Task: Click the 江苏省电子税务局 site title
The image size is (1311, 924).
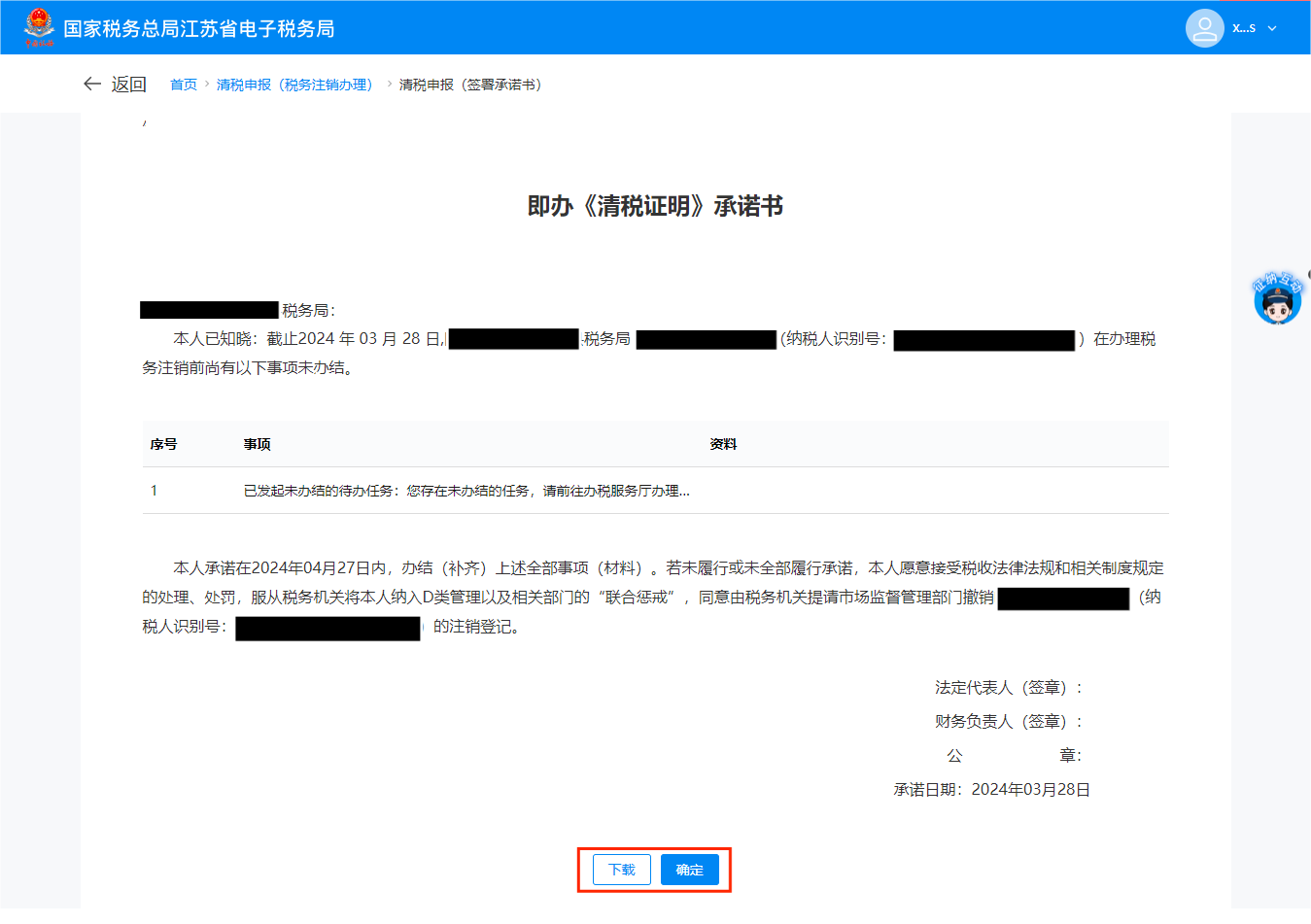Action: (x=199, y=29)
